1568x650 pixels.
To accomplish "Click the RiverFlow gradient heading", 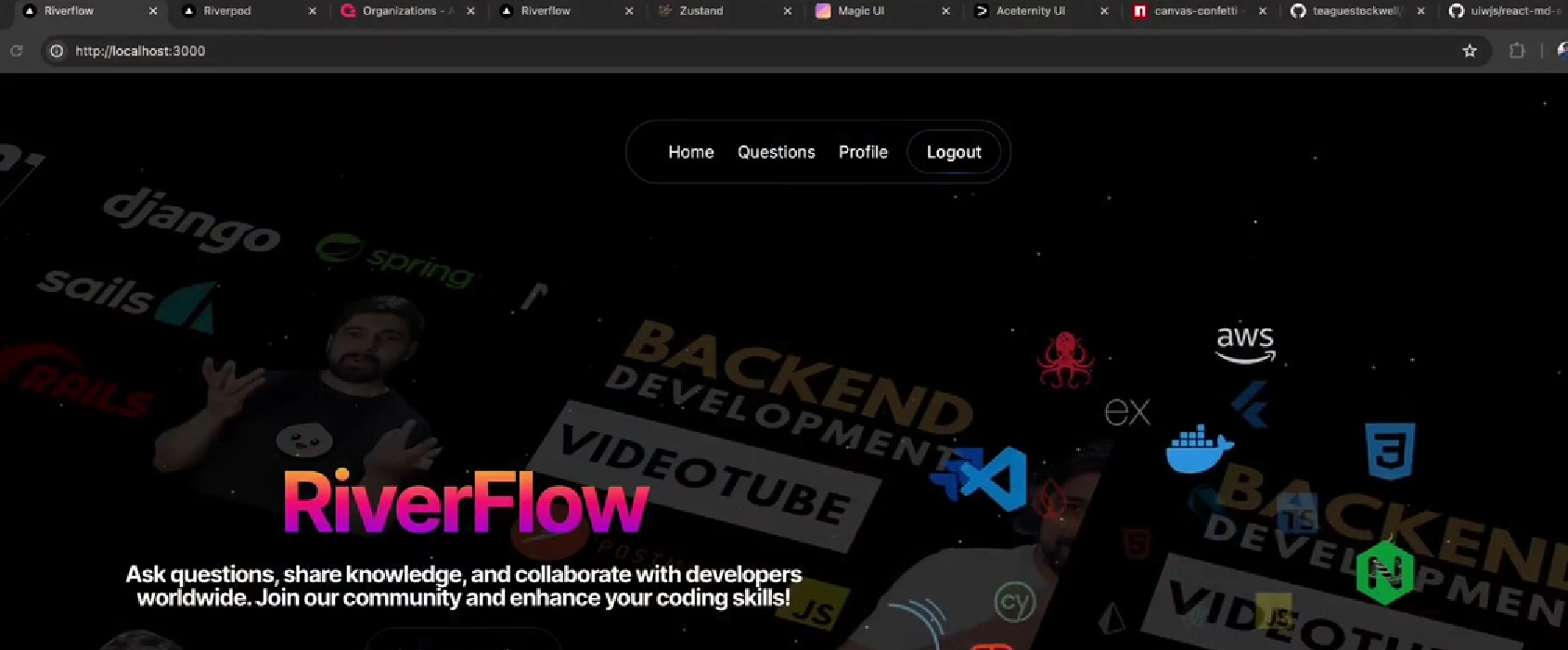I will coord(466,503).
